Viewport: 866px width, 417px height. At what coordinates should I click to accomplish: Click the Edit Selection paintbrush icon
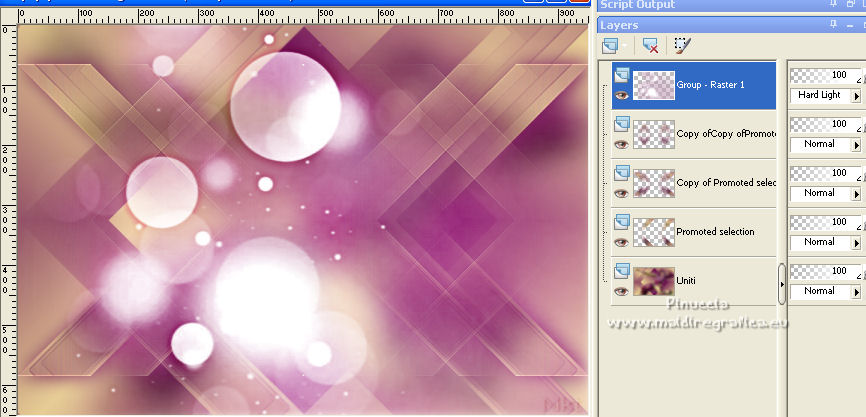(x=683, y=45)
